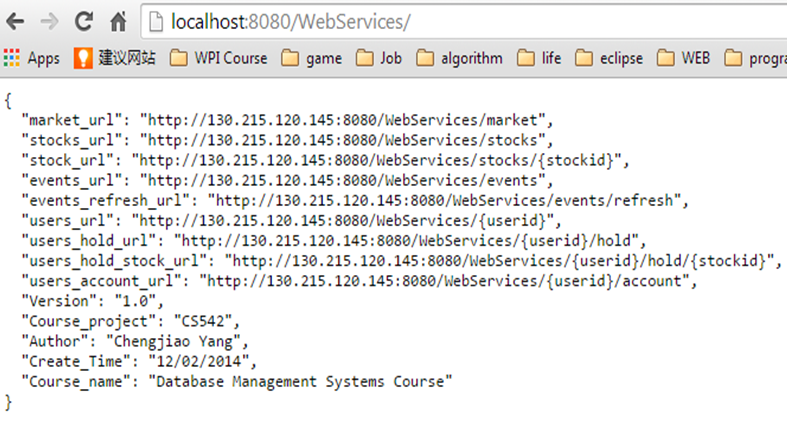Click the "users_hold_url" key text
Viewport: 787px width, 442px height.
(x=89, y=241)
